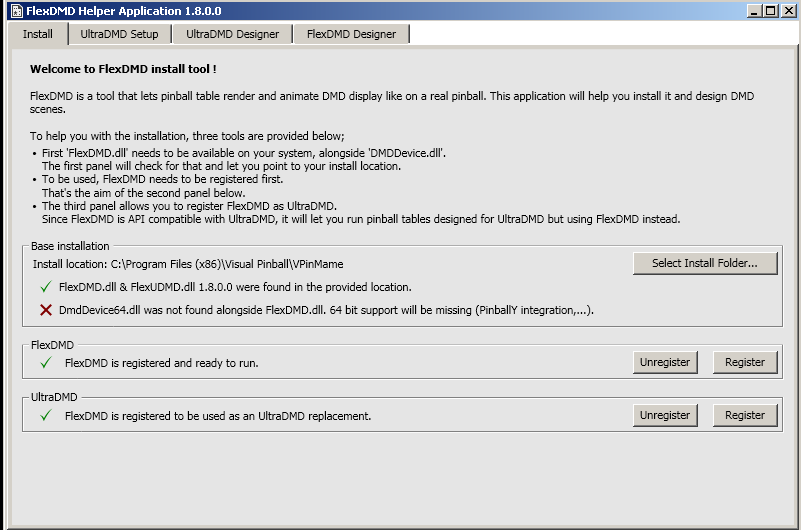Click 'FlexDMD.dll & FlexUDMD.dll 1.8.0.0 were found' text
The height and width of the screenshot is (530, 801).
pos(235,287)
